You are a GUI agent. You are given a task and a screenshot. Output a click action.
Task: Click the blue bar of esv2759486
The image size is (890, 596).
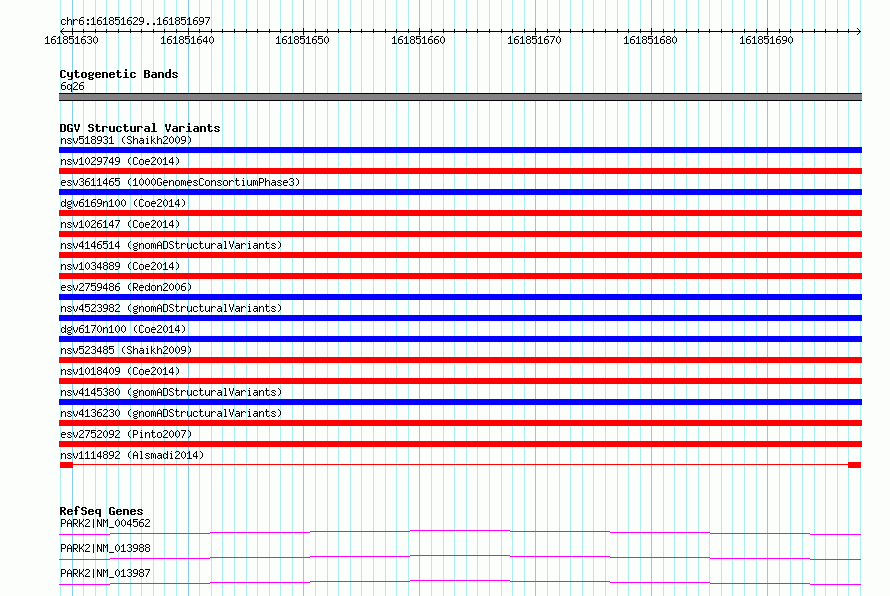pos(460,297)
